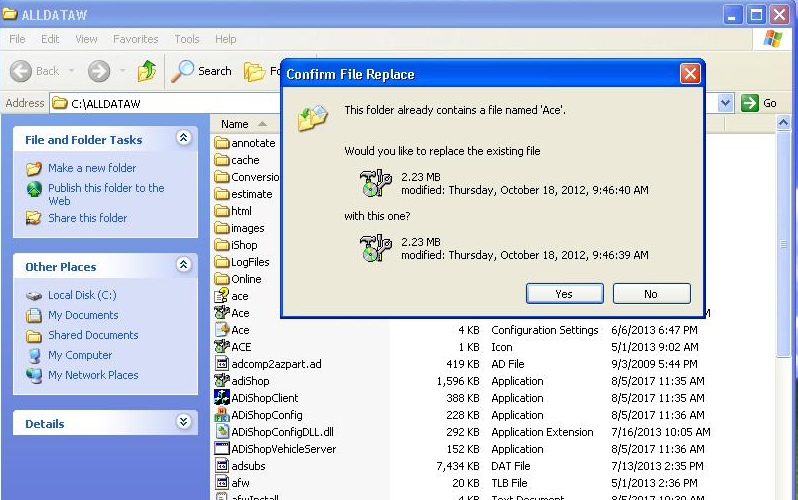The width and height of the screenshot is (798, 500).
Task: Click Yes to replace the file
Action: tap(564, 294)
